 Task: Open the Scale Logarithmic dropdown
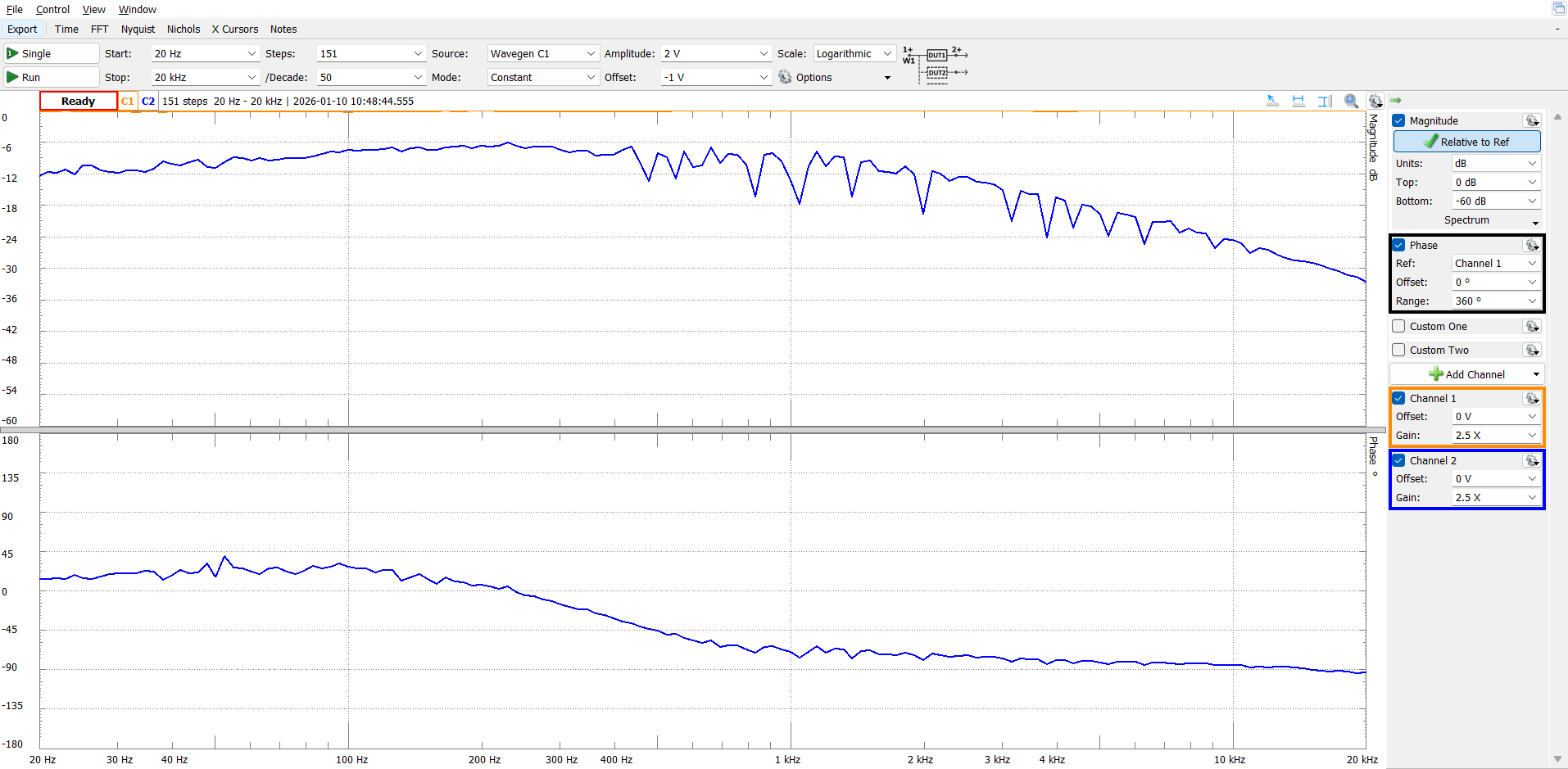coord(854,53)
